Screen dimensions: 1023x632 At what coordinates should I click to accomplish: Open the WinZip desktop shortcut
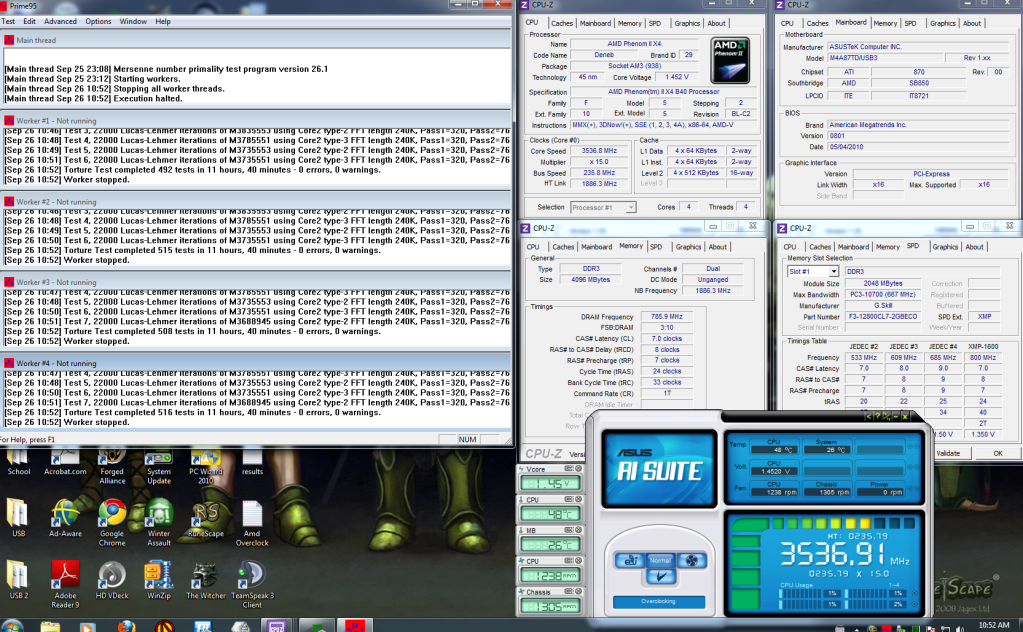159,580
